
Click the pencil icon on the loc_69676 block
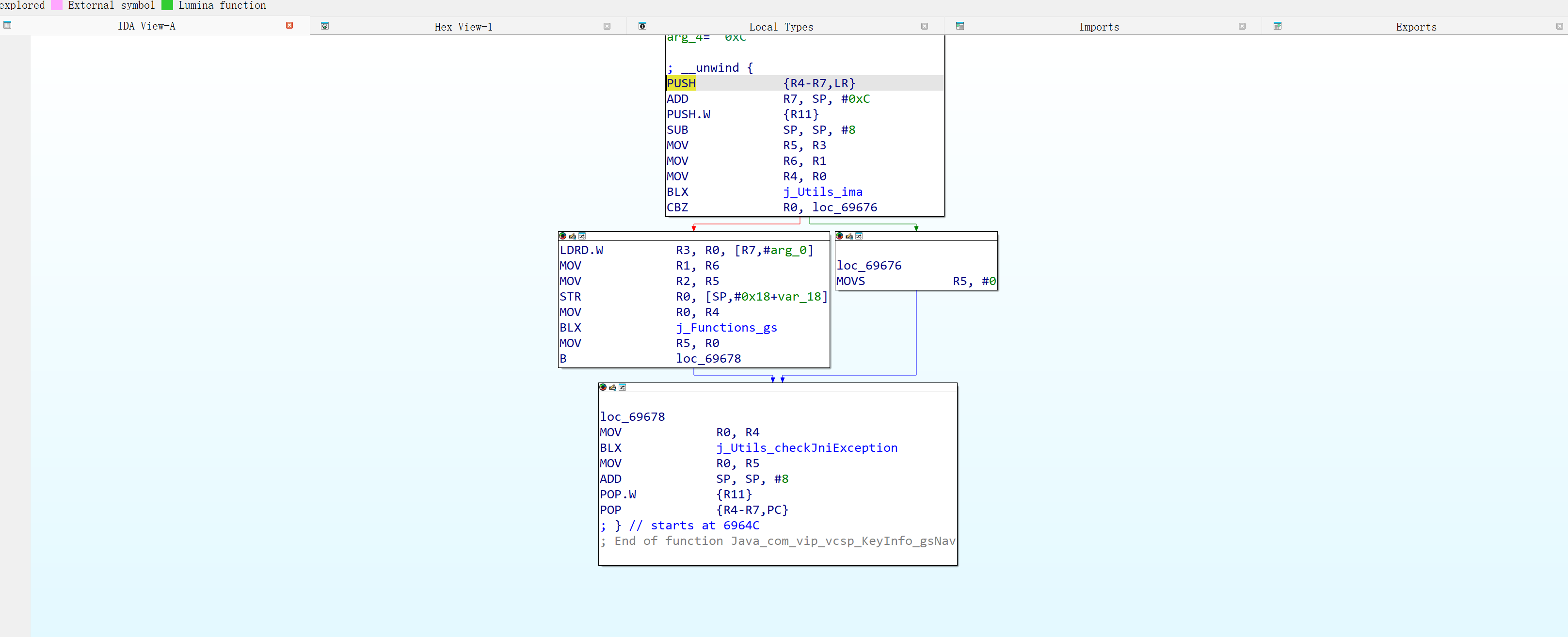click(x=849, y=236)
